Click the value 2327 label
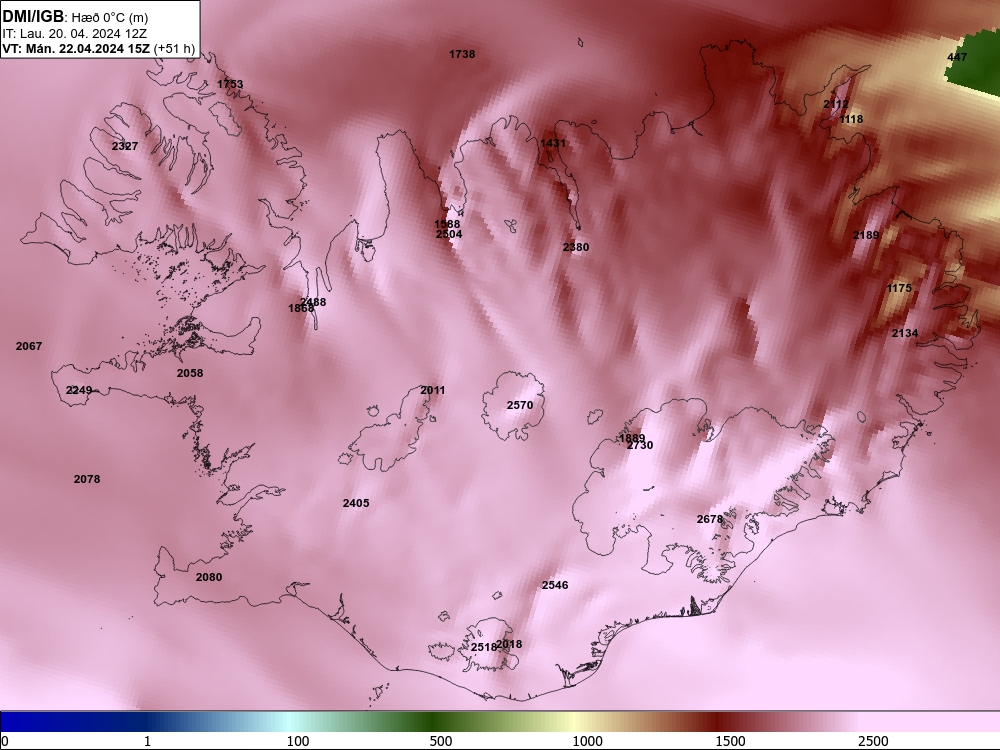 125,146
